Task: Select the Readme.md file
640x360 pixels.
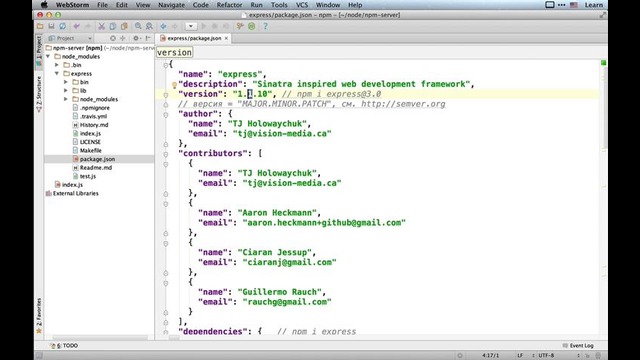Action: 92,168
